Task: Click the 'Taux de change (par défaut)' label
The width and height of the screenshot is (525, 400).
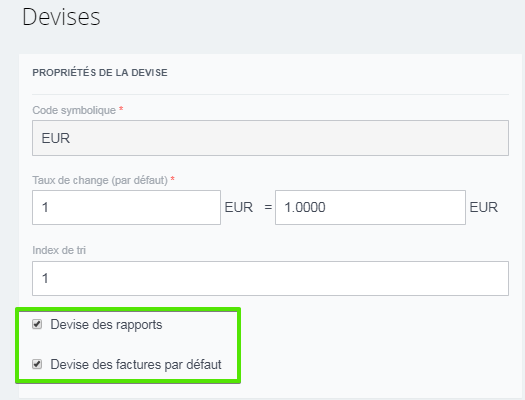Action: click(x=100, y=180)
